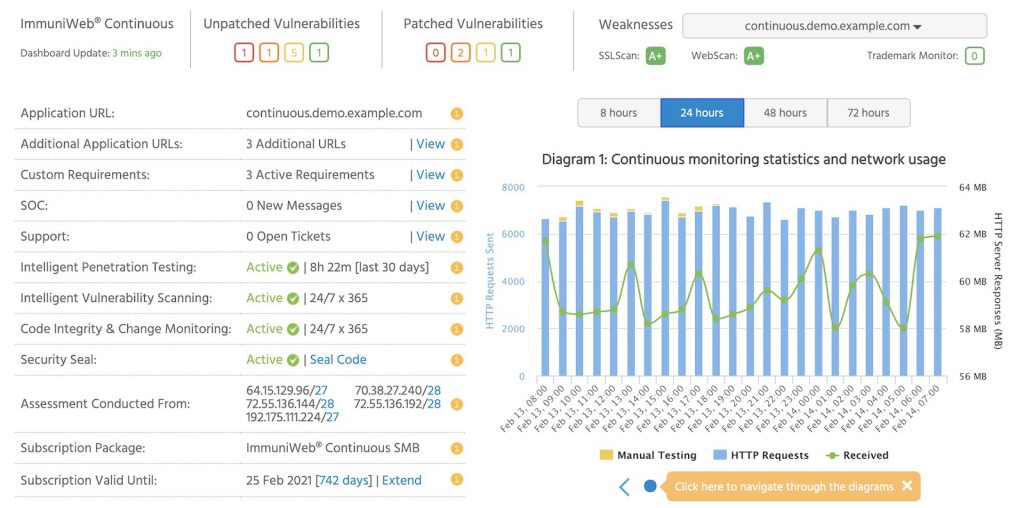Click /27 link of 192.175.111.224

click(332, 417)
